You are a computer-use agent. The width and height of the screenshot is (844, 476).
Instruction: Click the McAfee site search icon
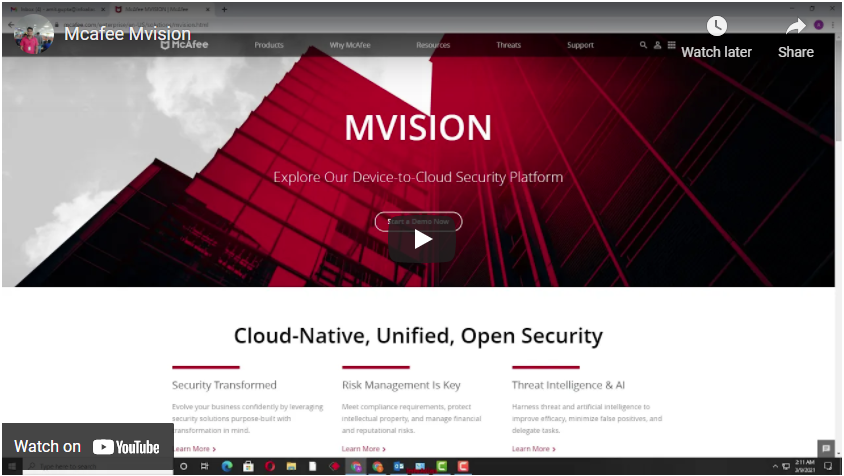643,45
